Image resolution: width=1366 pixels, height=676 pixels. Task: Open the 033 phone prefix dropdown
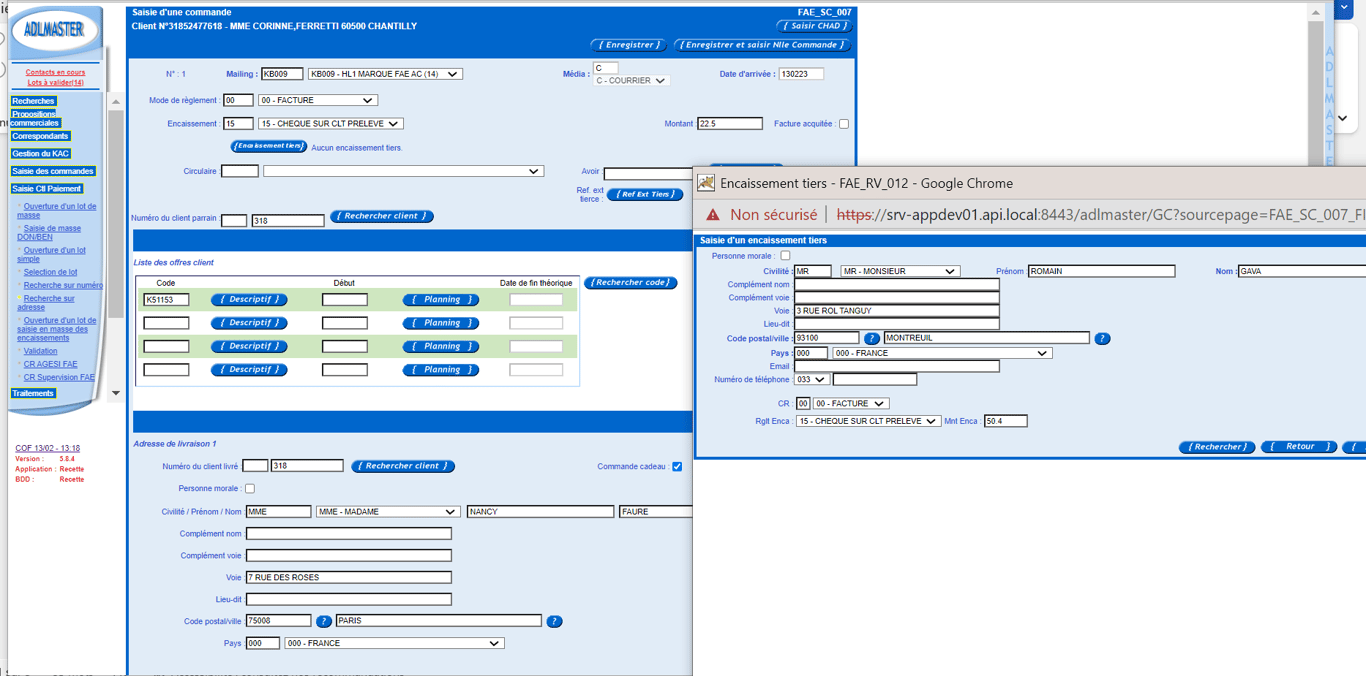(812, 380)
